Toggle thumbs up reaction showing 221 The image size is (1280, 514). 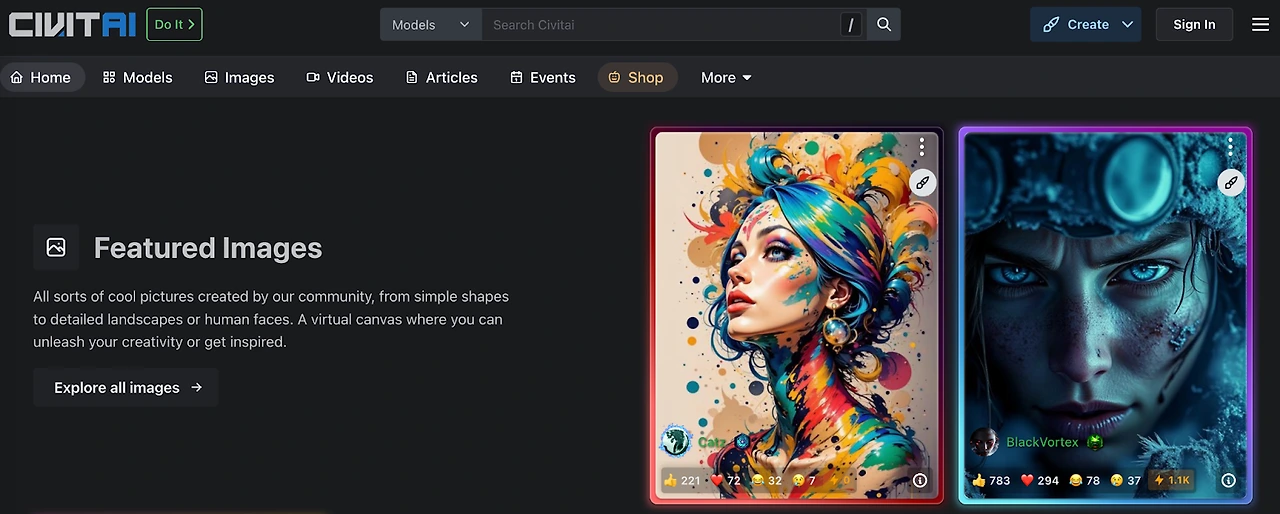pos(683,480)
